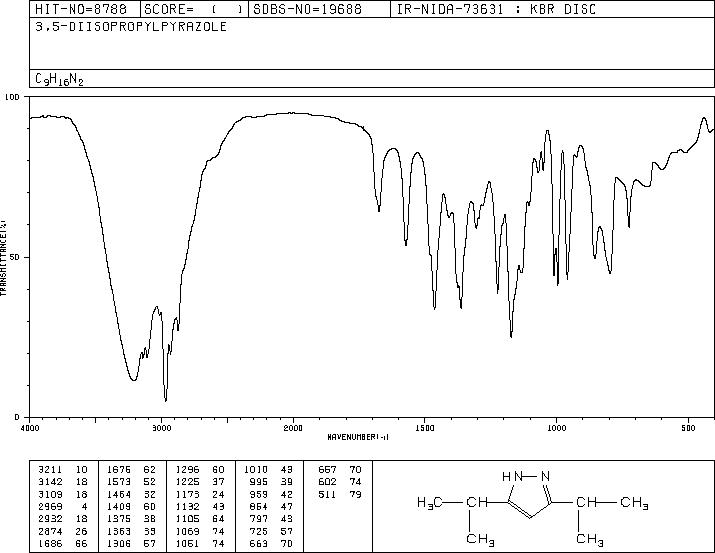The height and width of the screenshot is (553, 715).
Task: Click the 1409 peak table entry
Action: (x=131, y=506)
